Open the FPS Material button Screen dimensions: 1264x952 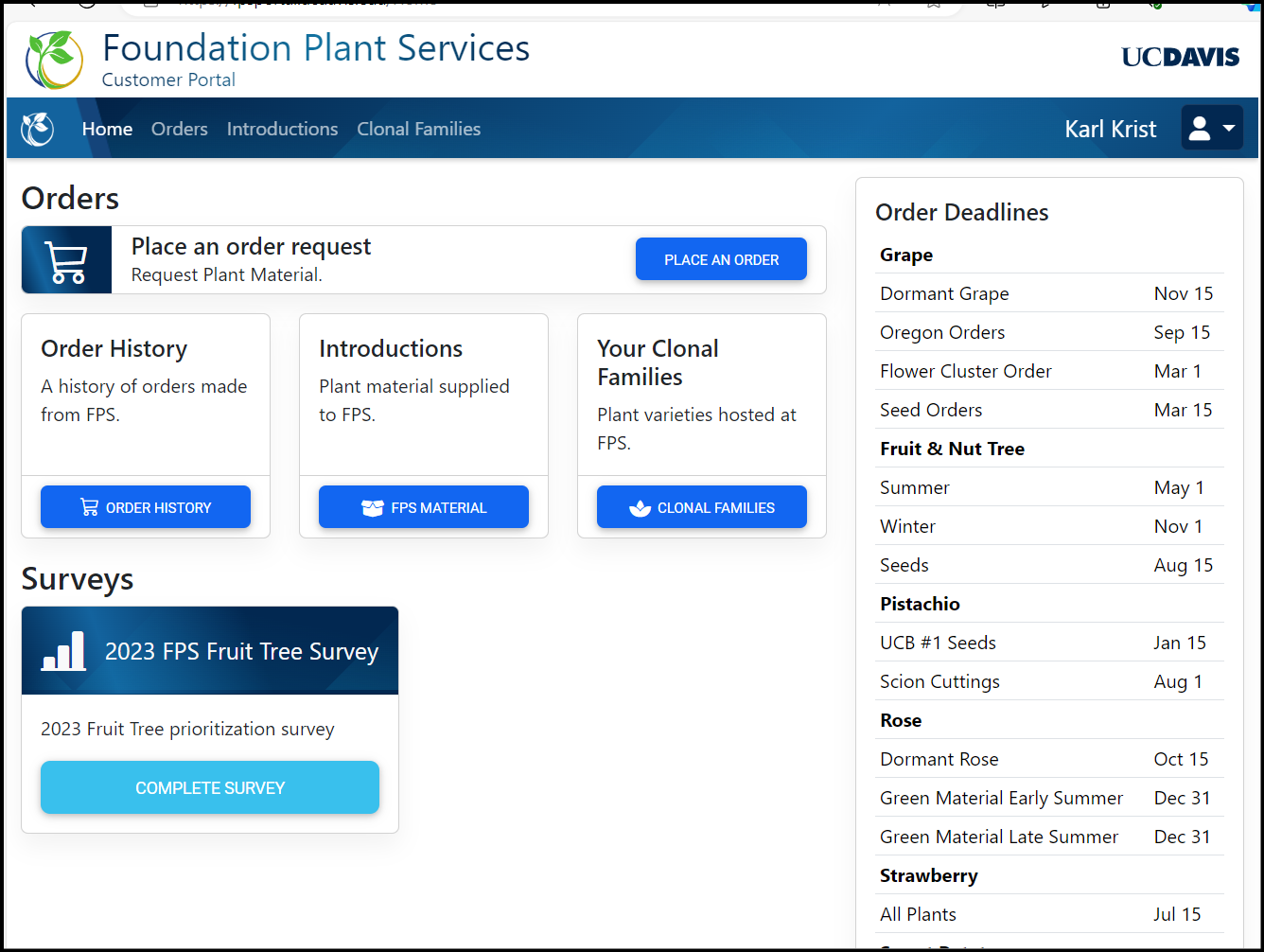click(424, 507)
